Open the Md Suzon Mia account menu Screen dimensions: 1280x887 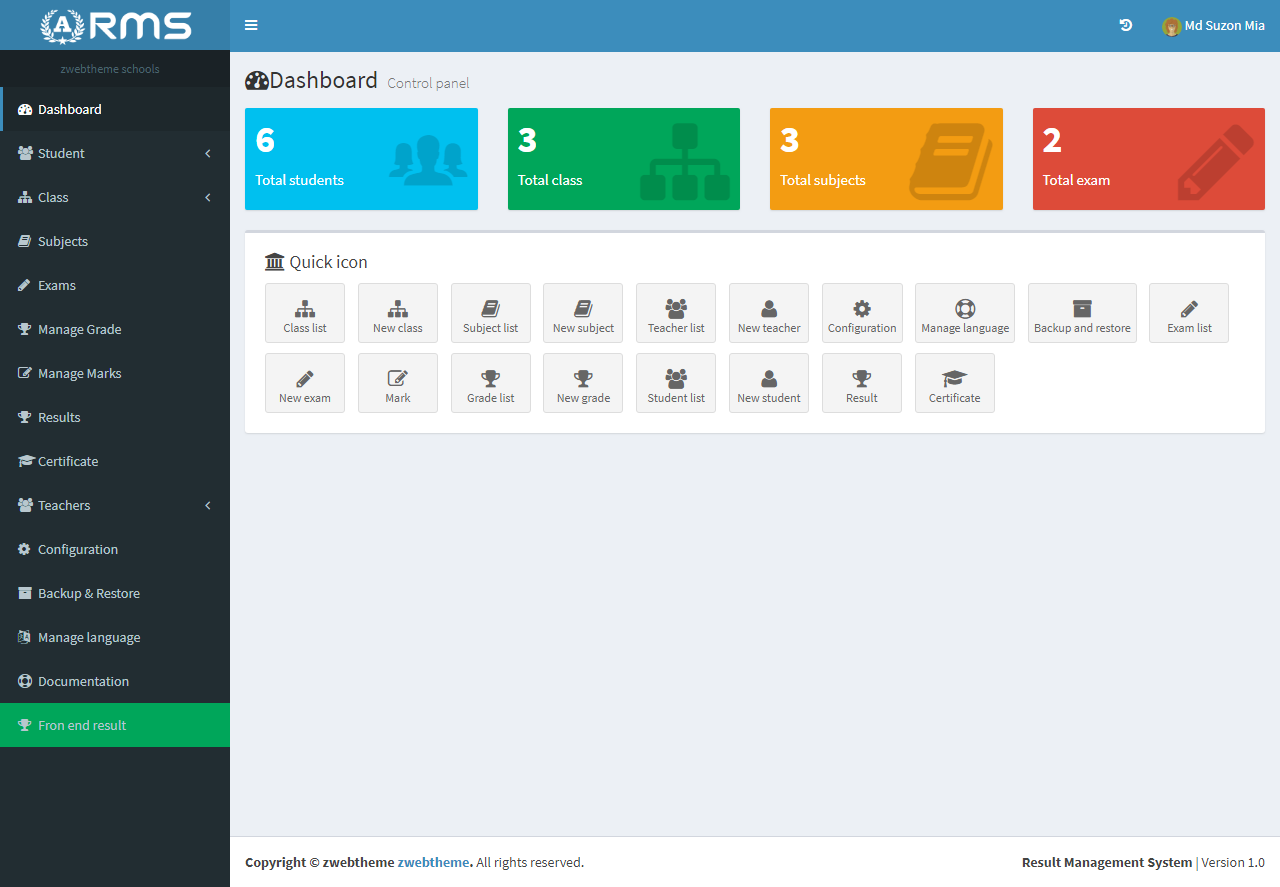[x=1213, y=25]
